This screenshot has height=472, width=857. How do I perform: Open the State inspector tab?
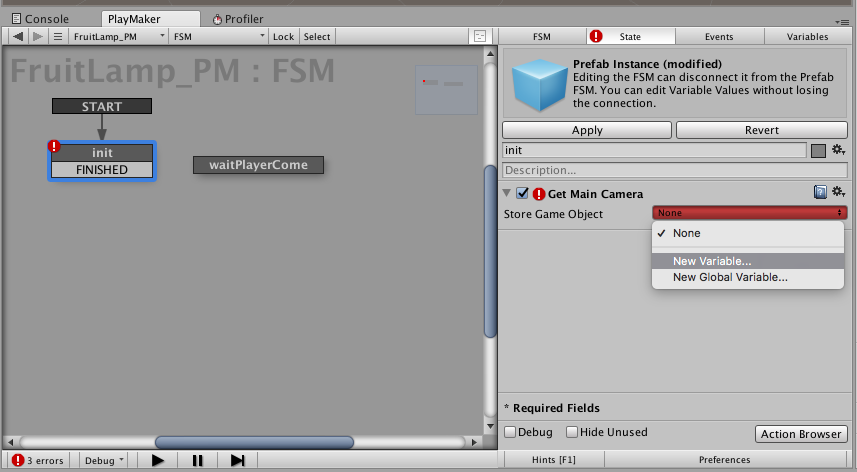coord(630,37)
